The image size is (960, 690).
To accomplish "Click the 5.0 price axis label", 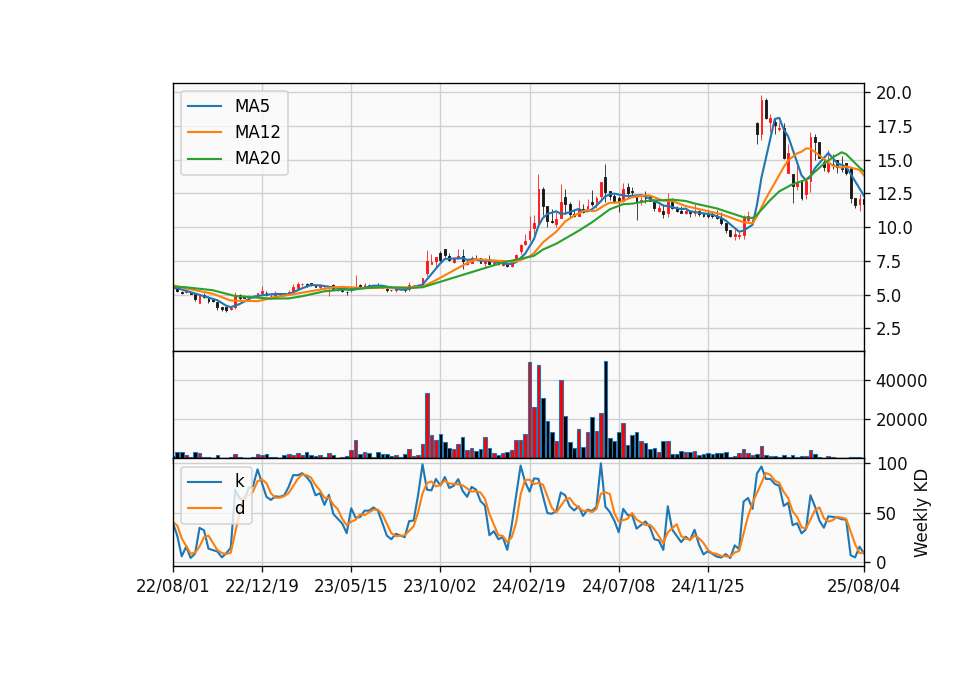I will point(890,296).
